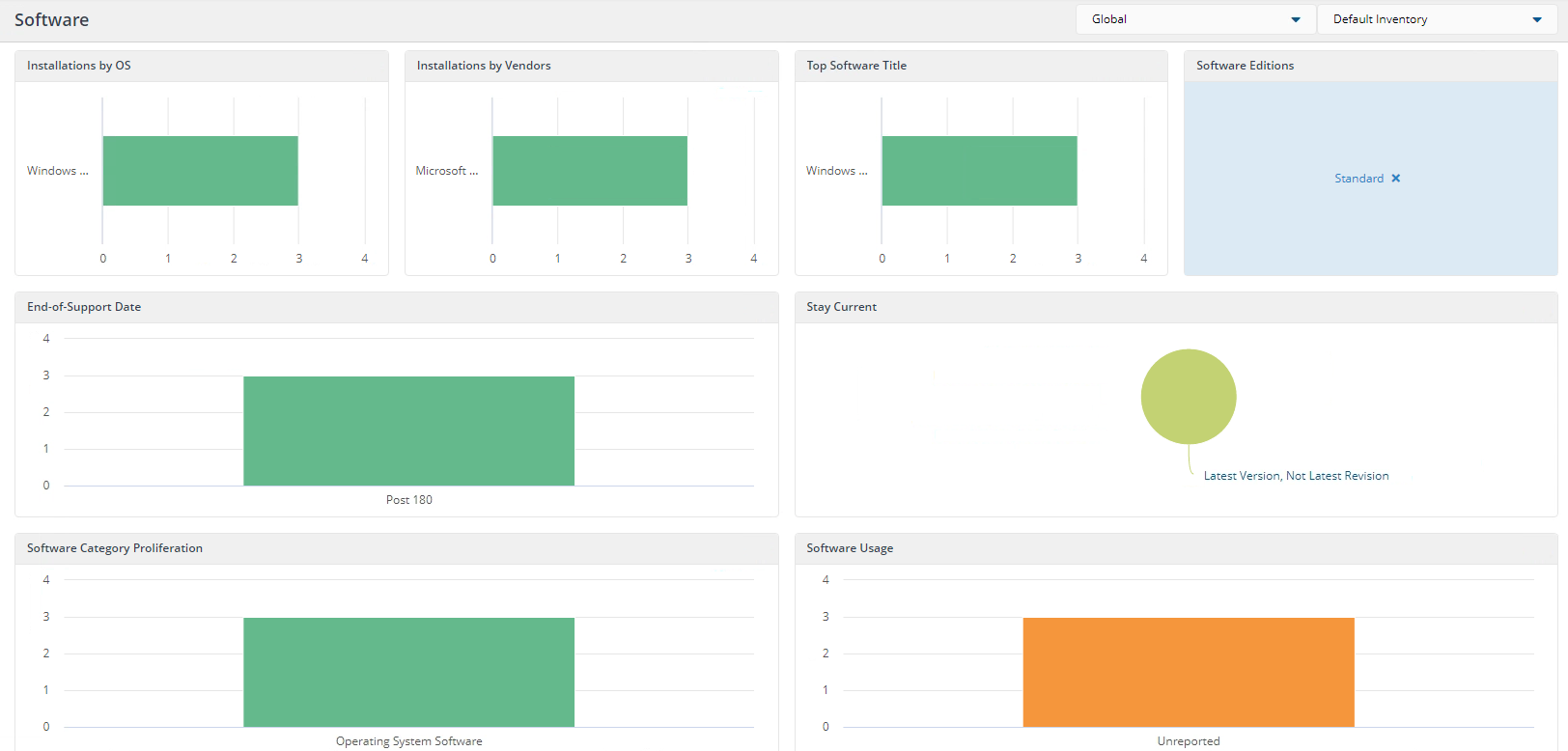Click the Microsoft bar in Installations by Vendors
This screenshot has width=1568, height=751.
590,171
